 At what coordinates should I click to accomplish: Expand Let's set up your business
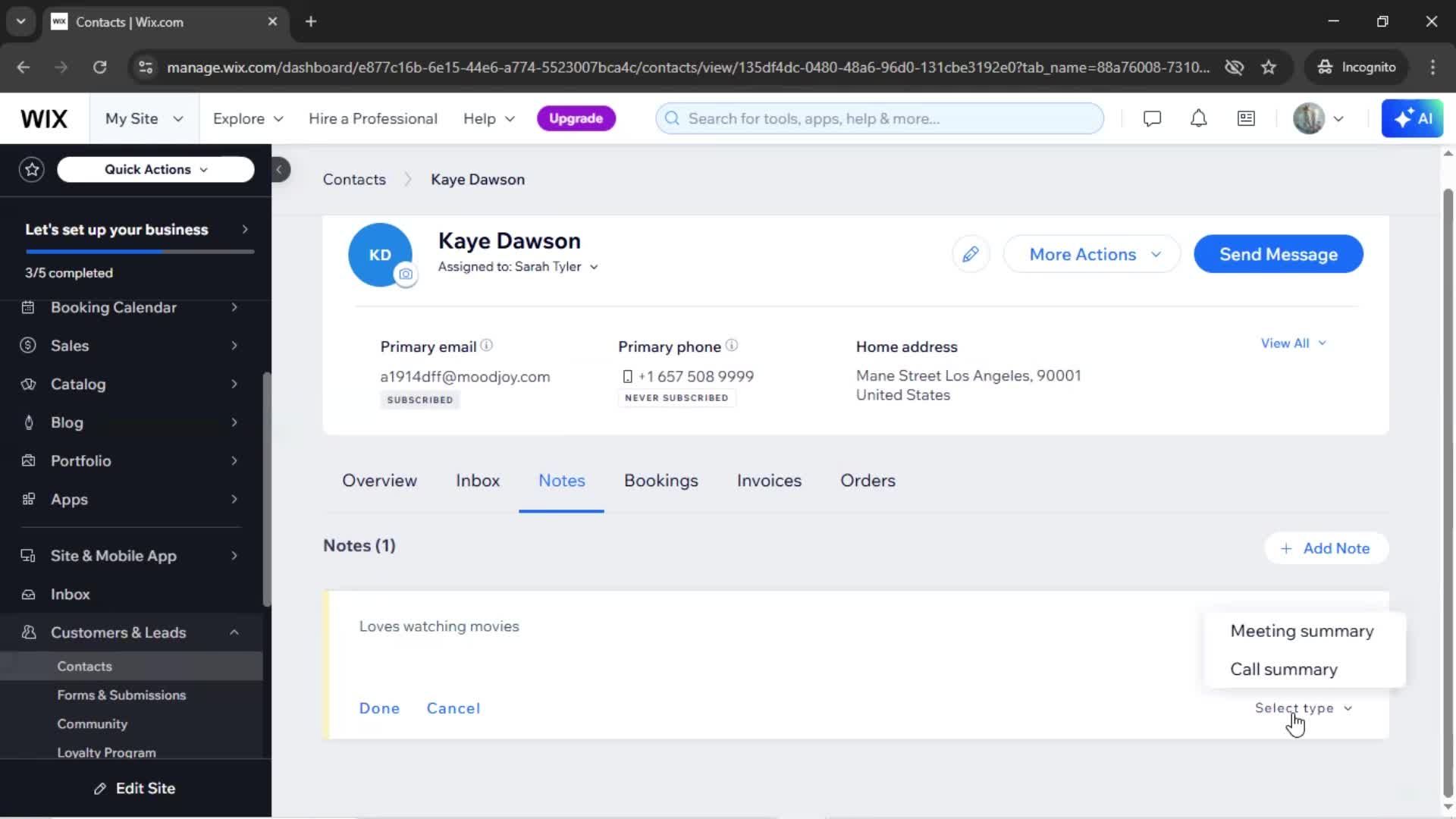(x=136, y=230)
